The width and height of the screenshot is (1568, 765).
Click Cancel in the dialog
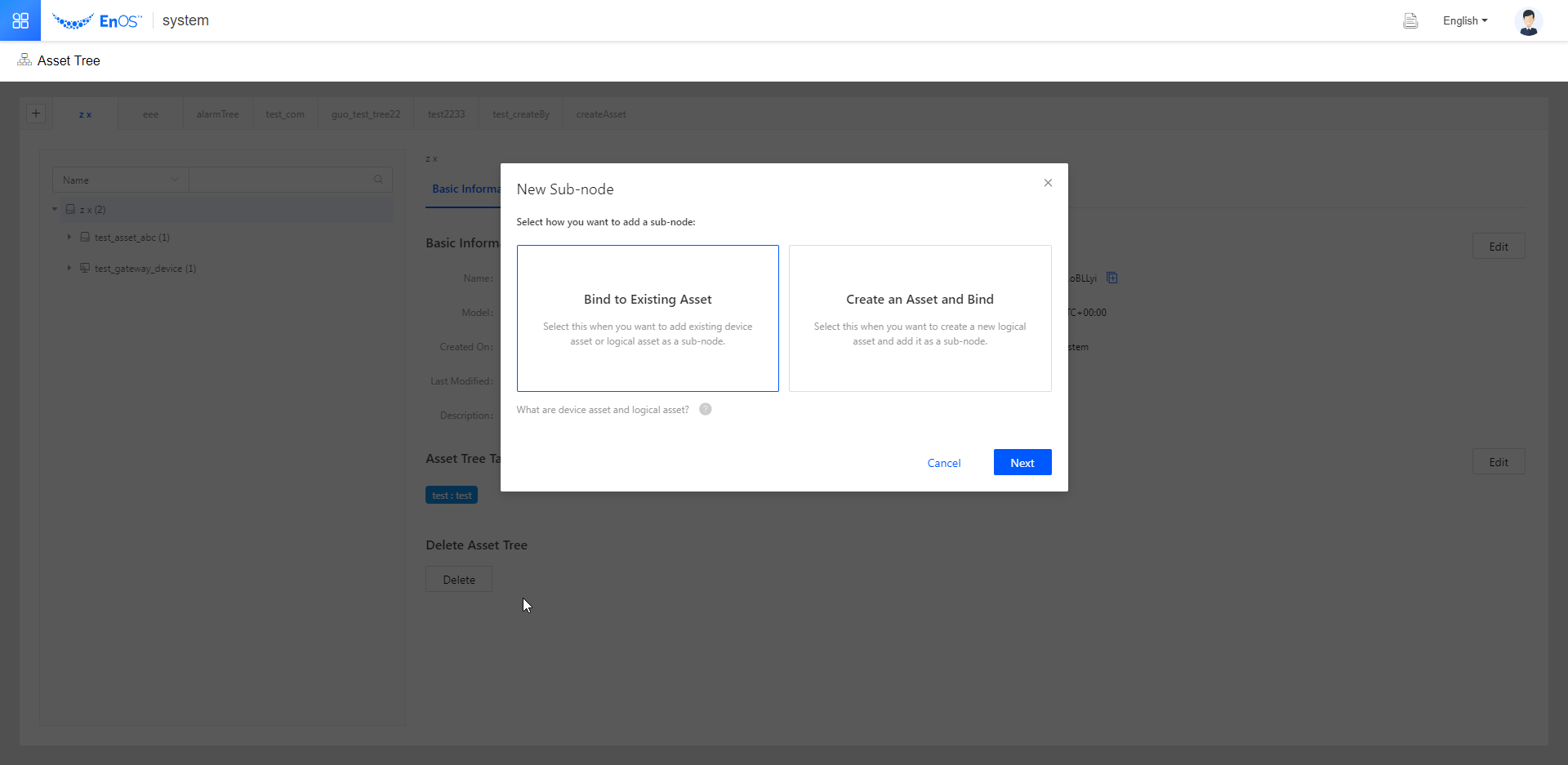coord(944,463)
